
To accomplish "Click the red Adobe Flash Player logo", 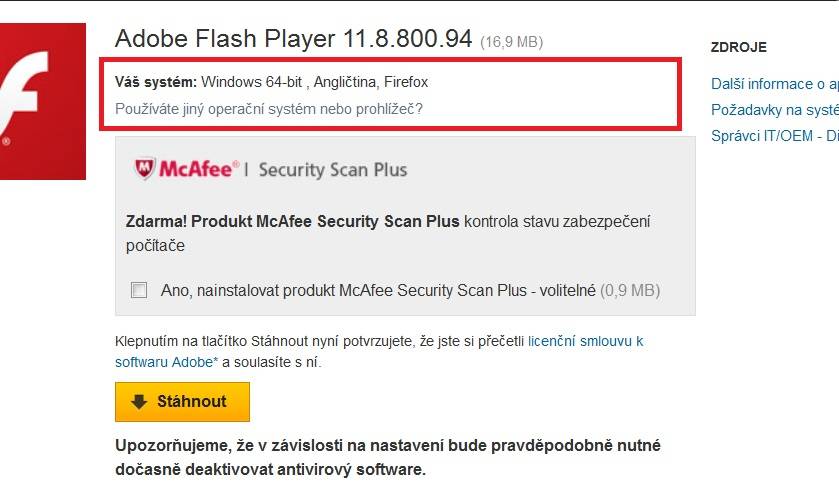I will 43,101.
